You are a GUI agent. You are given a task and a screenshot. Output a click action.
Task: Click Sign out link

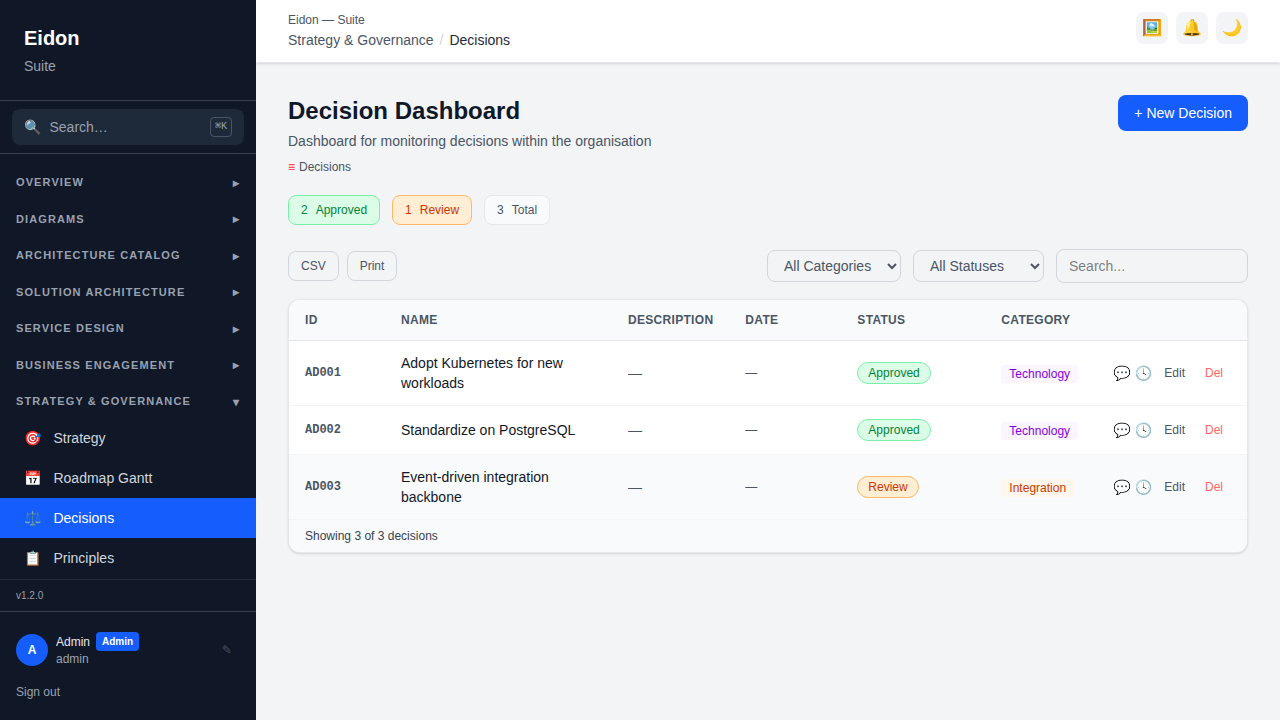pos(38,692)
